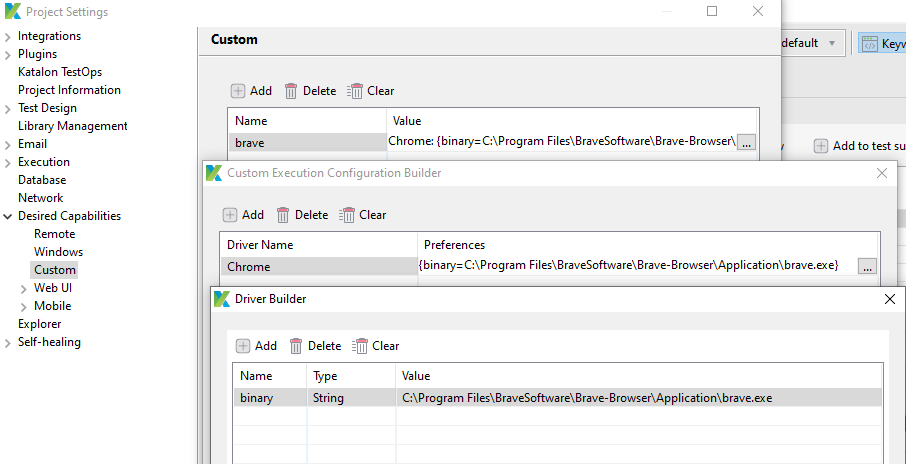Click the Preferences column header
The width and height of the screenshot is (906, 464).
tap(648, 245)
